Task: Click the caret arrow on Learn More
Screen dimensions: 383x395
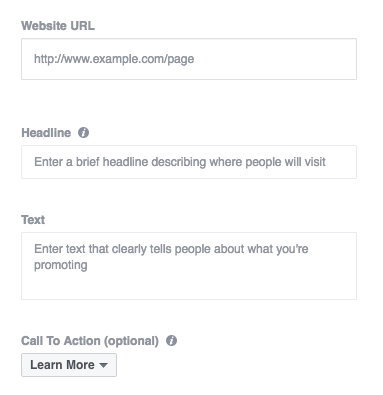Action: (104, 365)
